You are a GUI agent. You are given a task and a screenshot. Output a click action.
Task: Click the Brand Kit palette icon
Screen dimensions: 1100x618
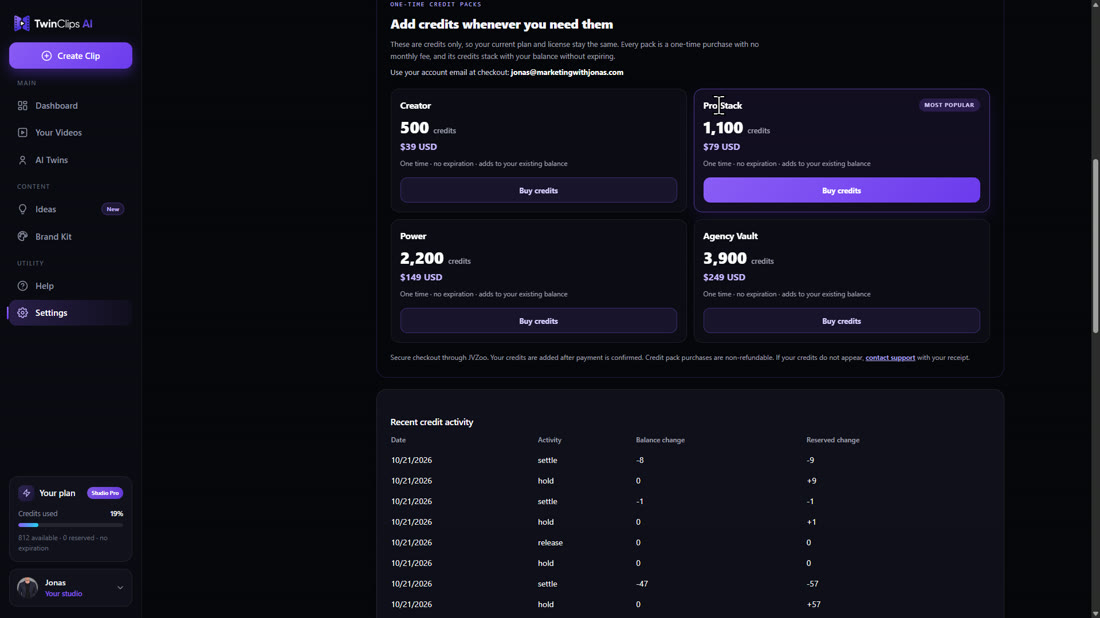(22, 236)
